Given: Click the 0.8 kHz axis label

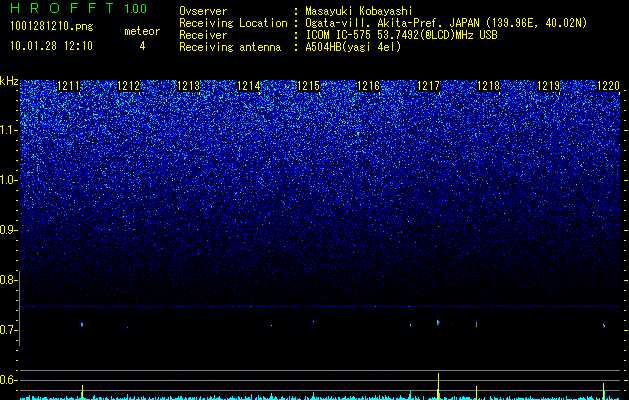Looking at the screenshot, I should [x=8, y=280].
